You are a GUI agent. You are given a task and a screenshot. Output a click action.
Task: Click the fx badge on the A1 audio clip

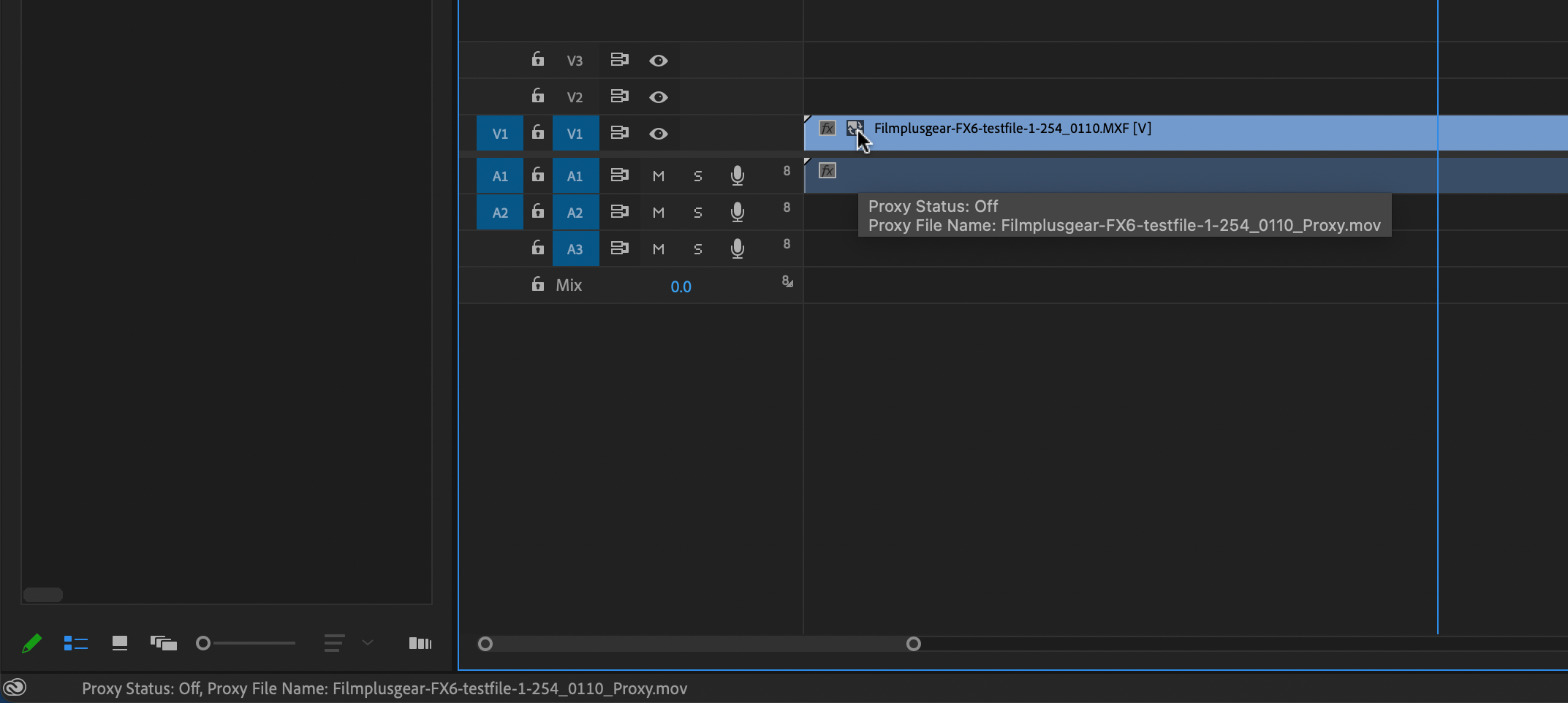point(827,170)
